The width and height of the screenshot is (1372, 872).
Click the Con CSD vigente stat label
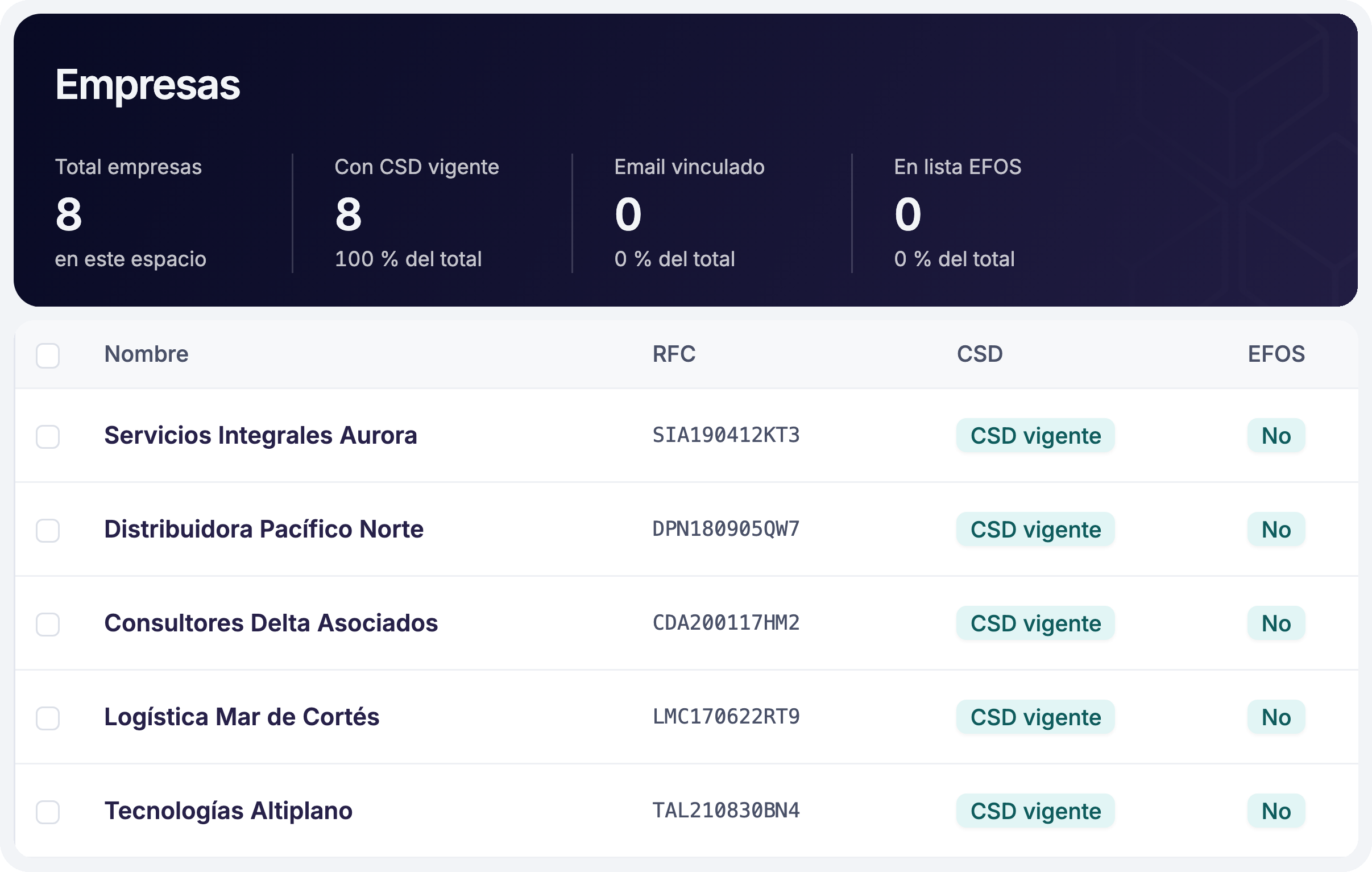pos(417,167)
